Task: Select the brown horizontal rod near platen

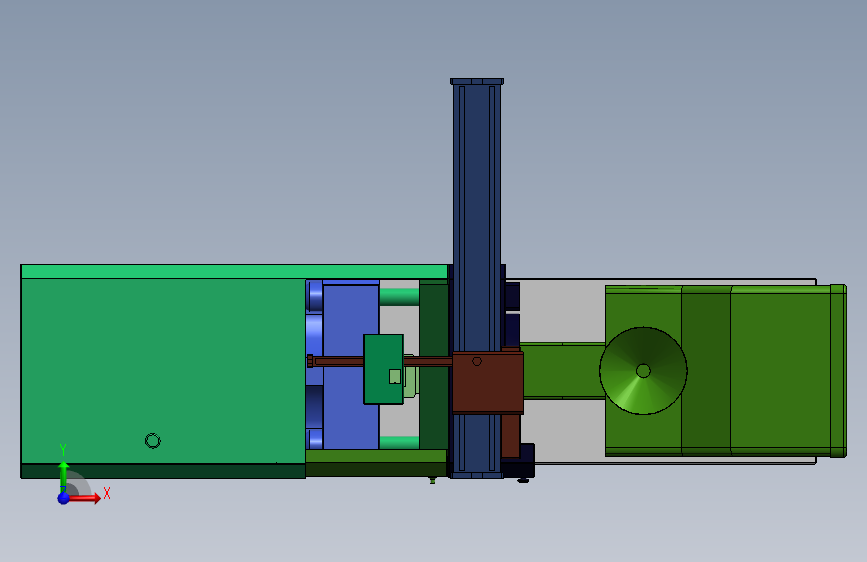Action: click(338, 361)
